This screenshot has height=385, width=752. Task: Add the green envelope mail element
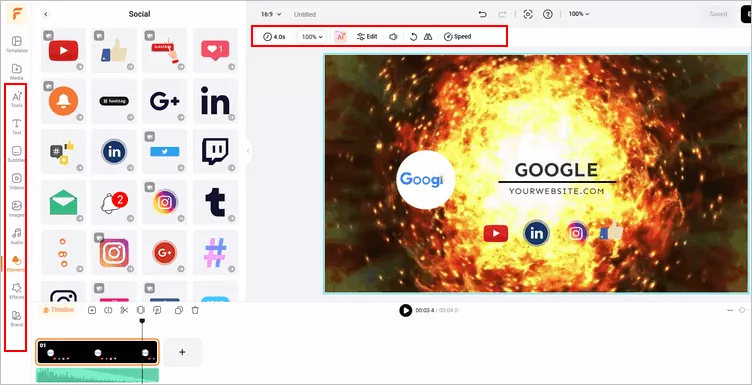tap(63, 202)
